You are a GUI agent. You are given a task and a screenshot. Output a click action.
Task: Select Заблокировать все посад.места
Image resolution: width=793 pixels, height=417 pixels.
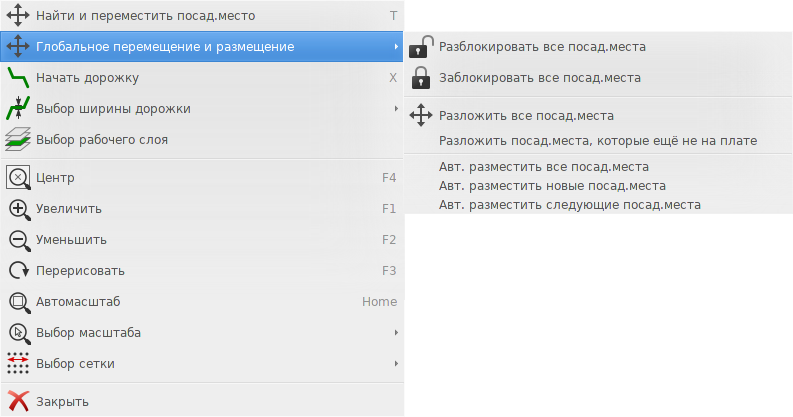pos(598,78)
